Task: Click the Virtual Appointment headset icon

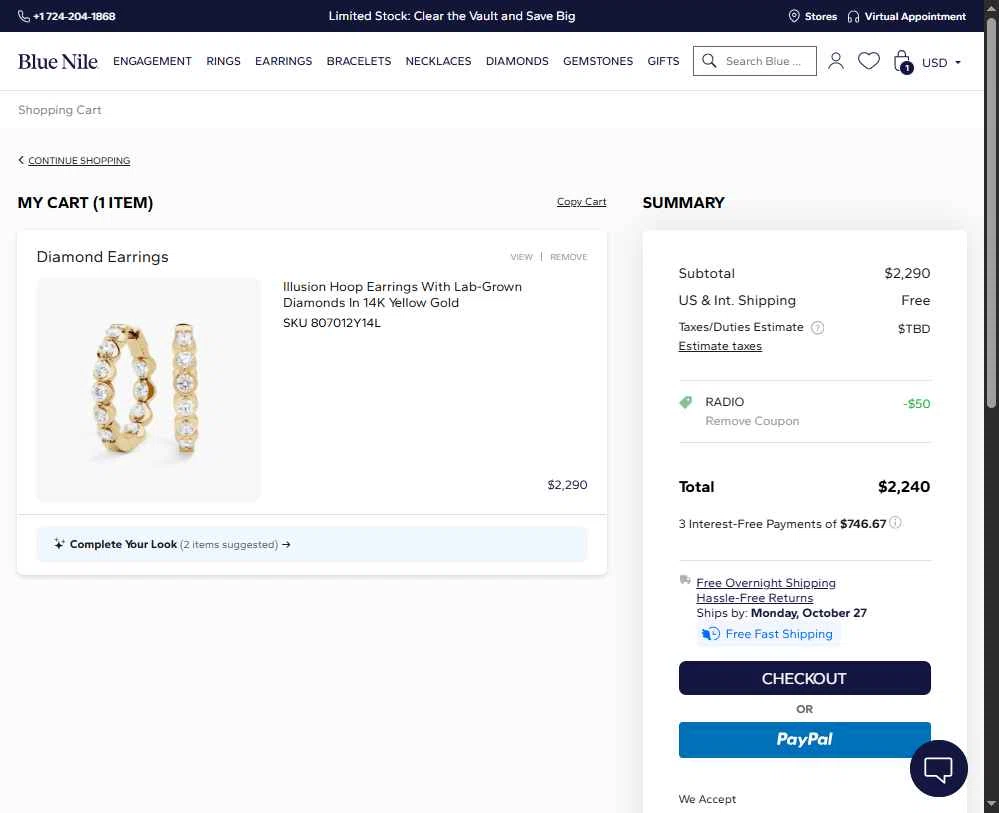Action: pos(853,16)
